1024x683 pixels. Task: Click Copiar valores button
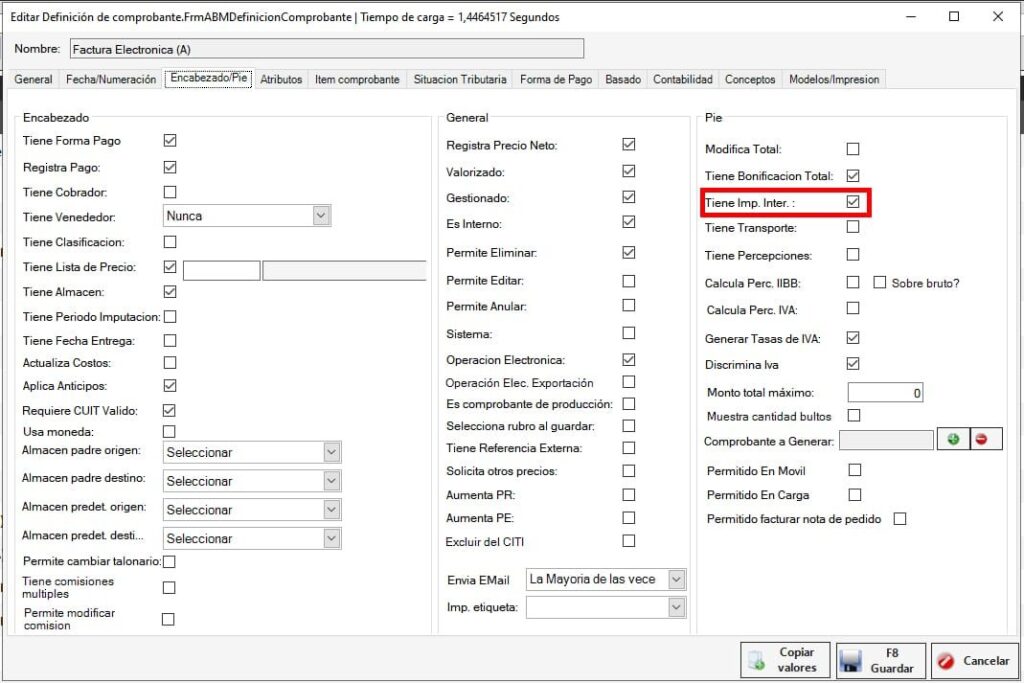[x=785, y=661]
